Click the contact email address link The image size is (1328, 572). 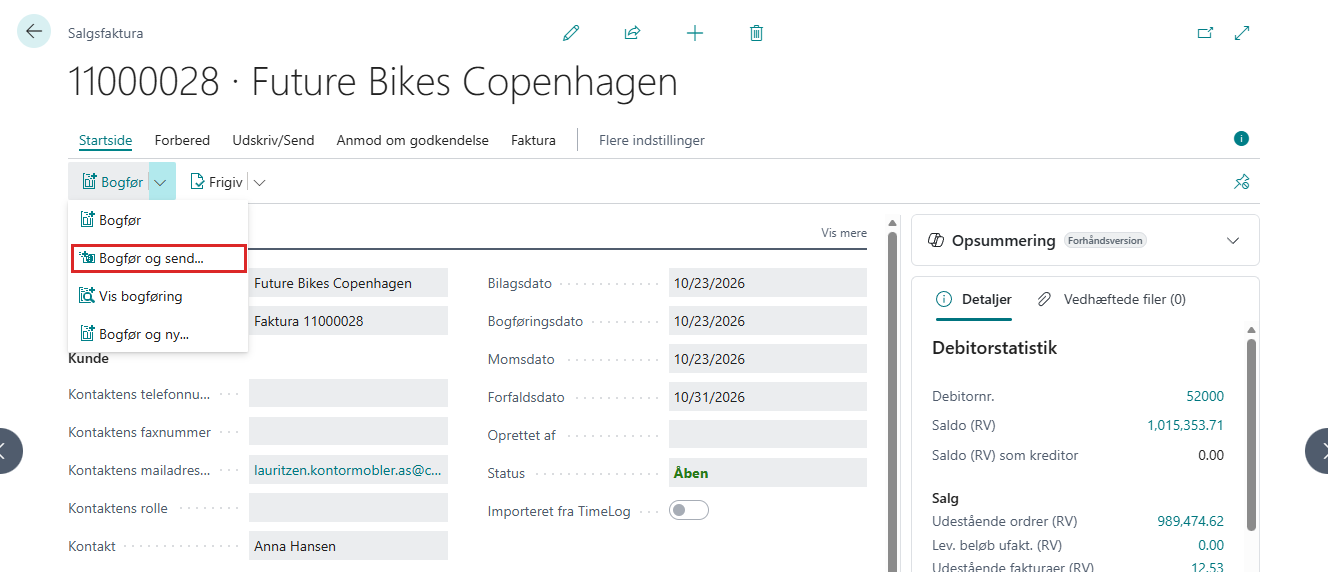(347, 470)
